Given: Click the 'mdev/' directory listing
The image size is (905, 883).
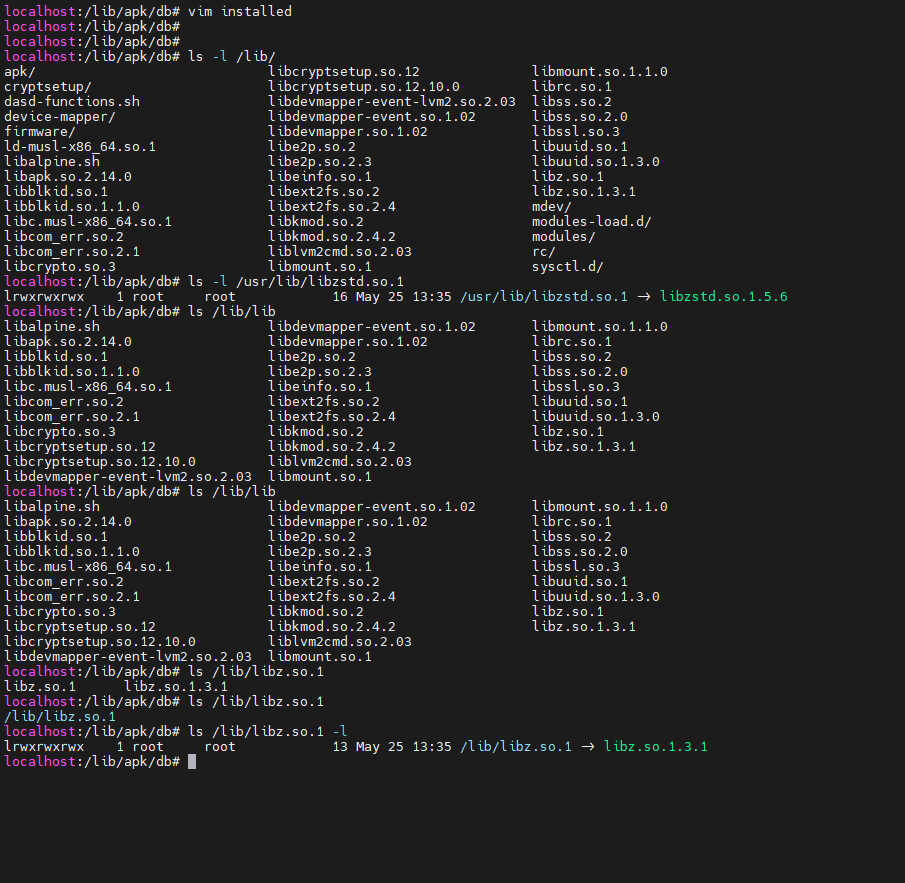Looking at the screenshot, I should [552, 207].
